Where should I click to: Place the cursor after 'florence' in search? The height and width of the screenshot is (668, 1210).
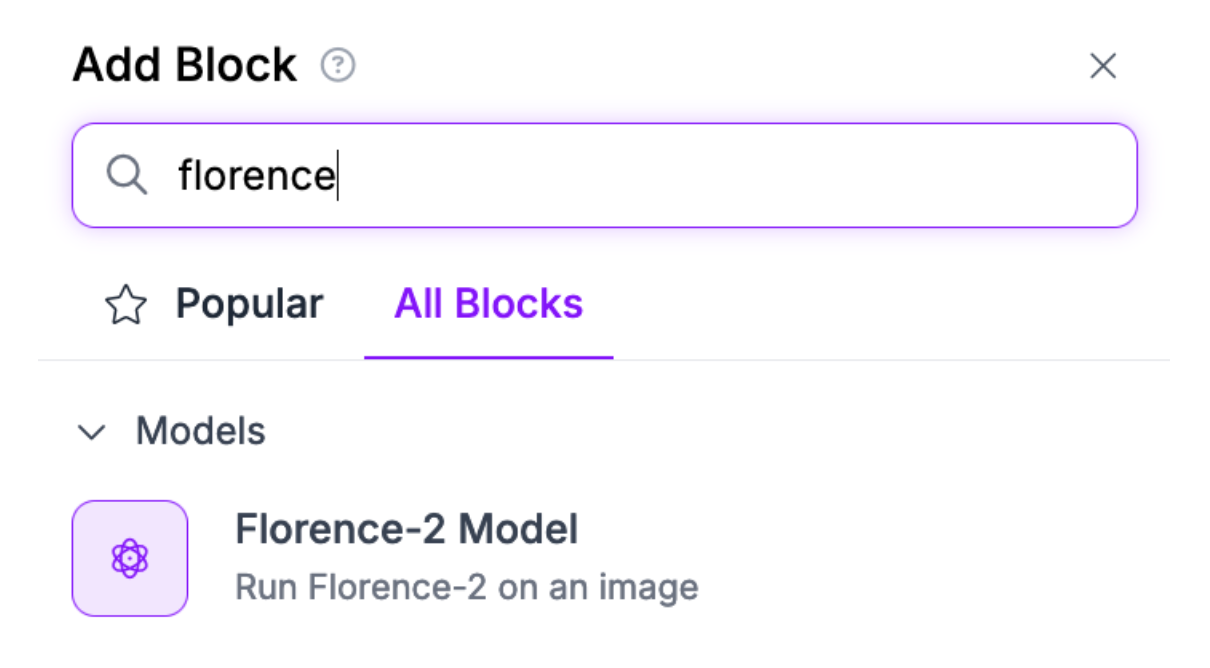[336, 176]
